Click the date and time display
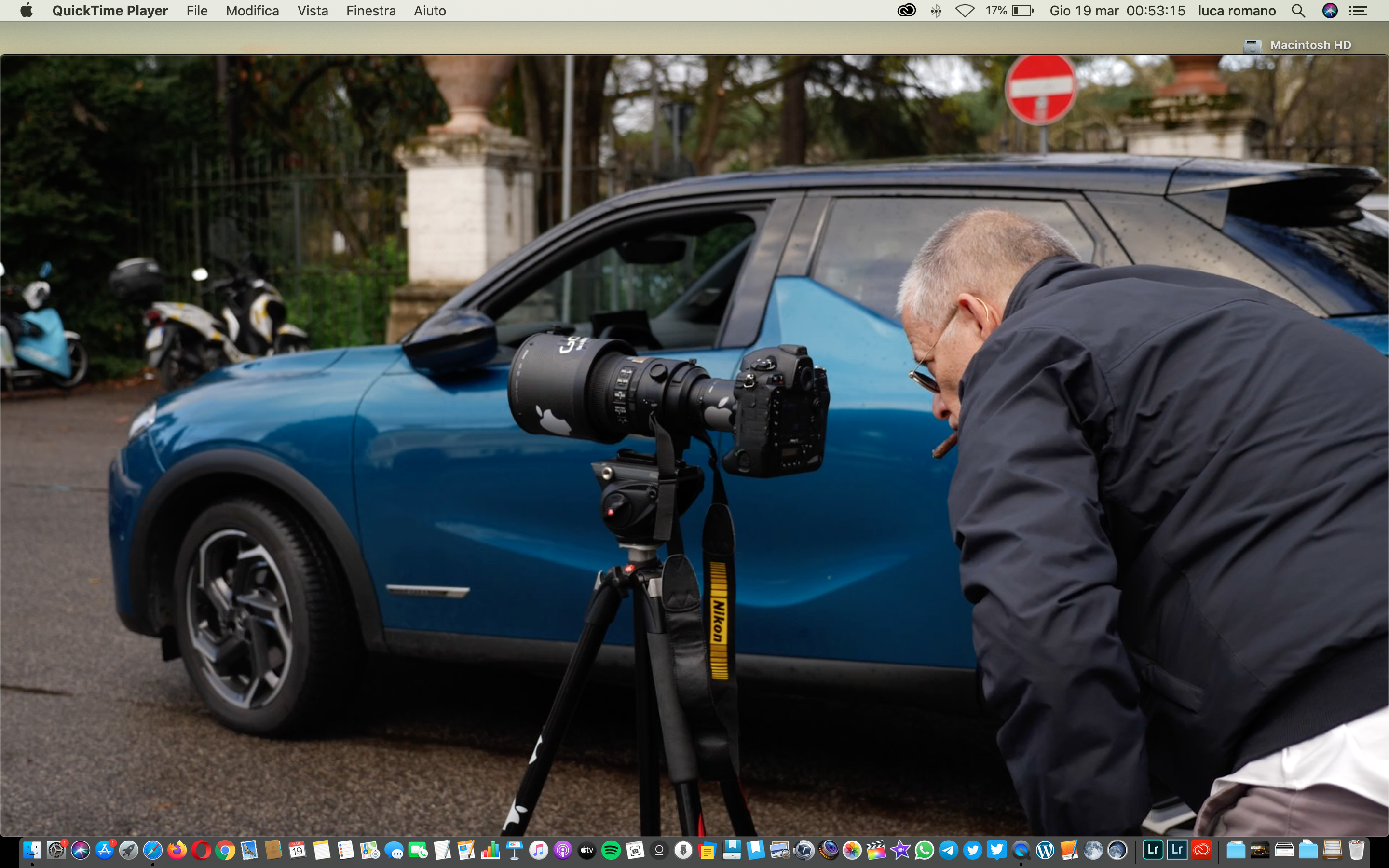This screenshot has height=868, width=1389. point(1117,11)
